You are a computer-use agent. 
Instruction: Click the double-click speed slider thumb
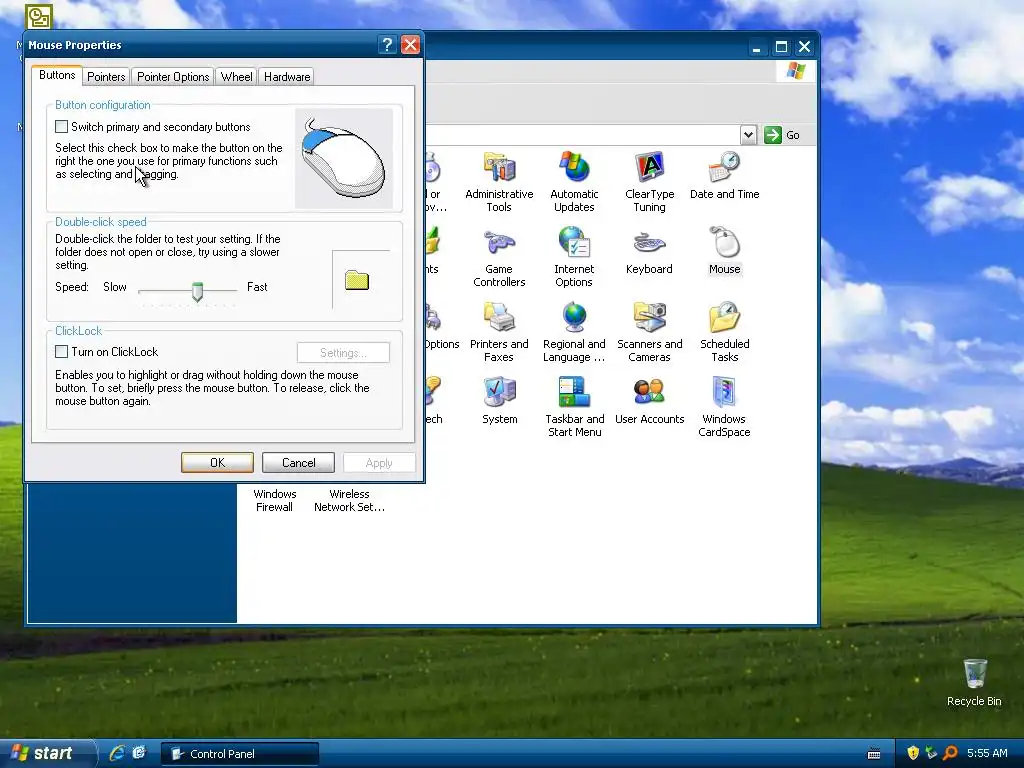click(197, 291)
